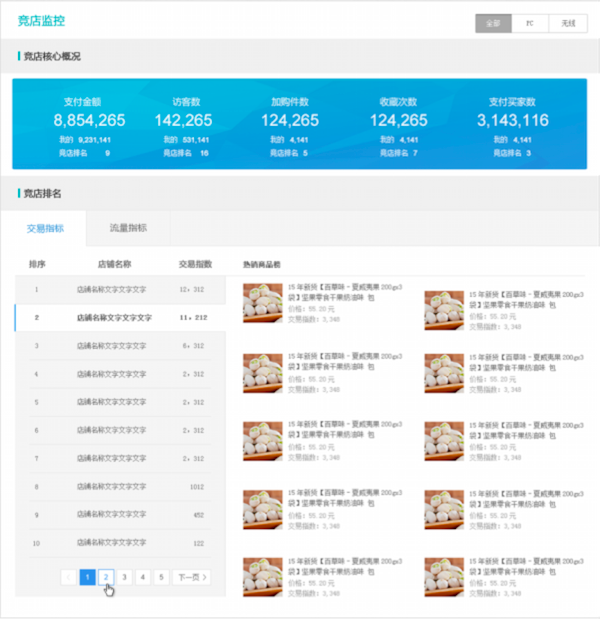Select rank 10 store row with 122
This screenshot has width=600, height=619.
(120, 543)
